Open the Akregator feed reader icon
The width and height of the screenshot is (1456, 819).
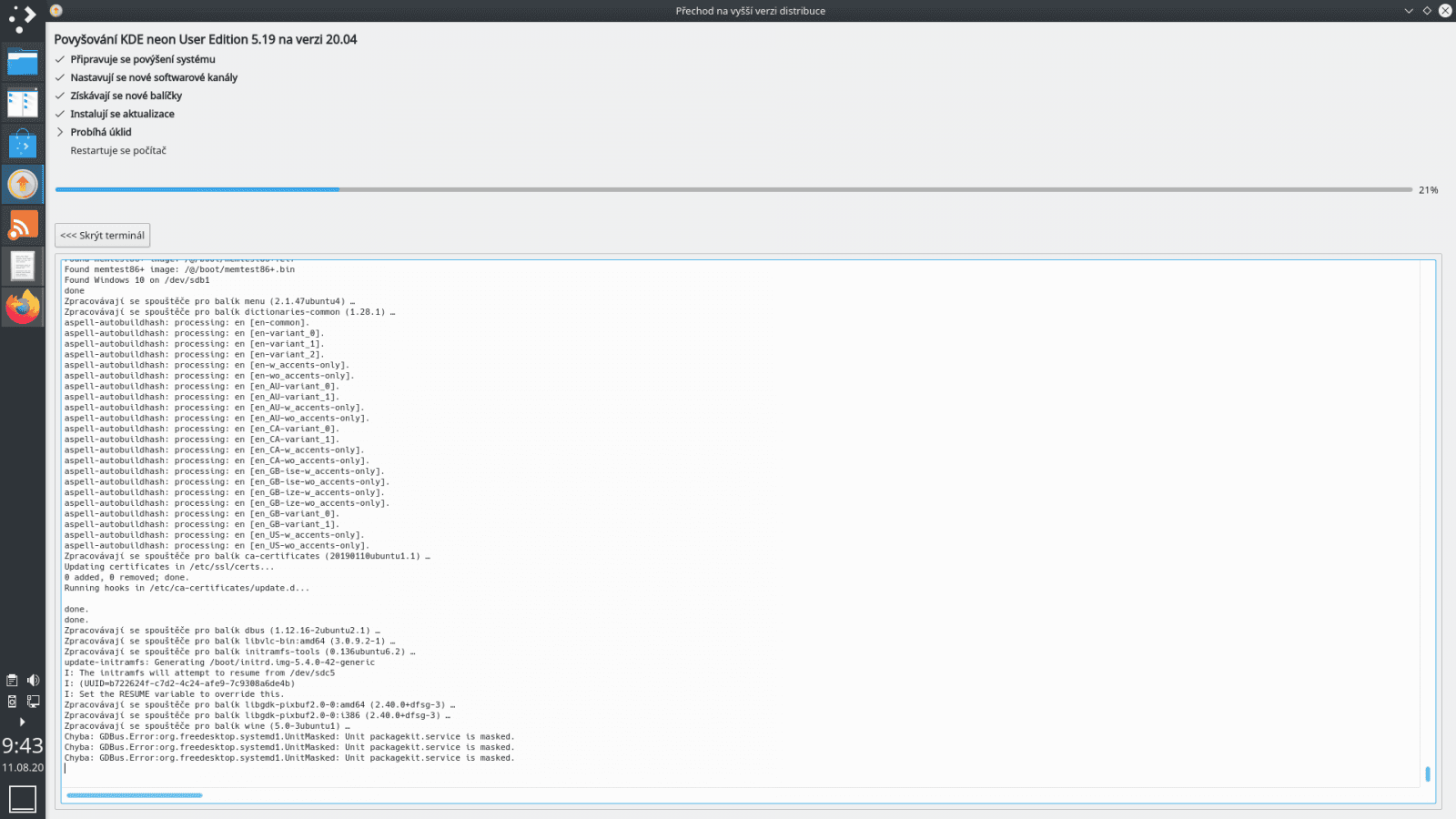click(23, 224)
